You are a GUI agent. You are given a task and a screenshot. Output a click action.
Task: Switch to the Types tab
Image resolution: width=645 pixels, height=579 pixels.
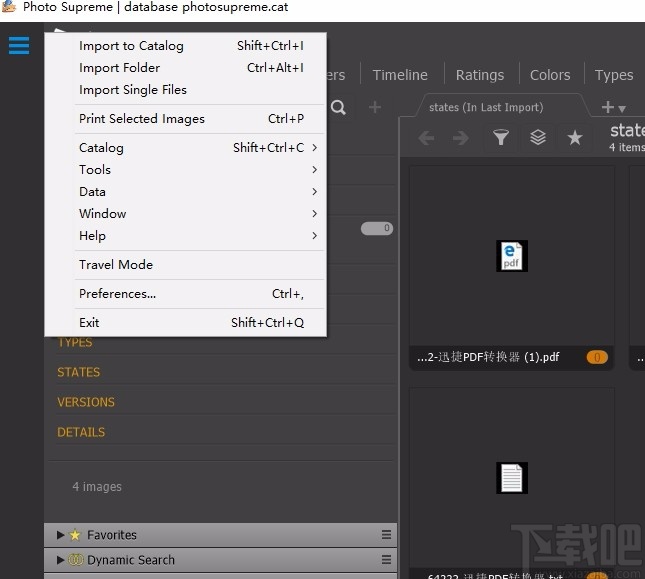point(614,75)
